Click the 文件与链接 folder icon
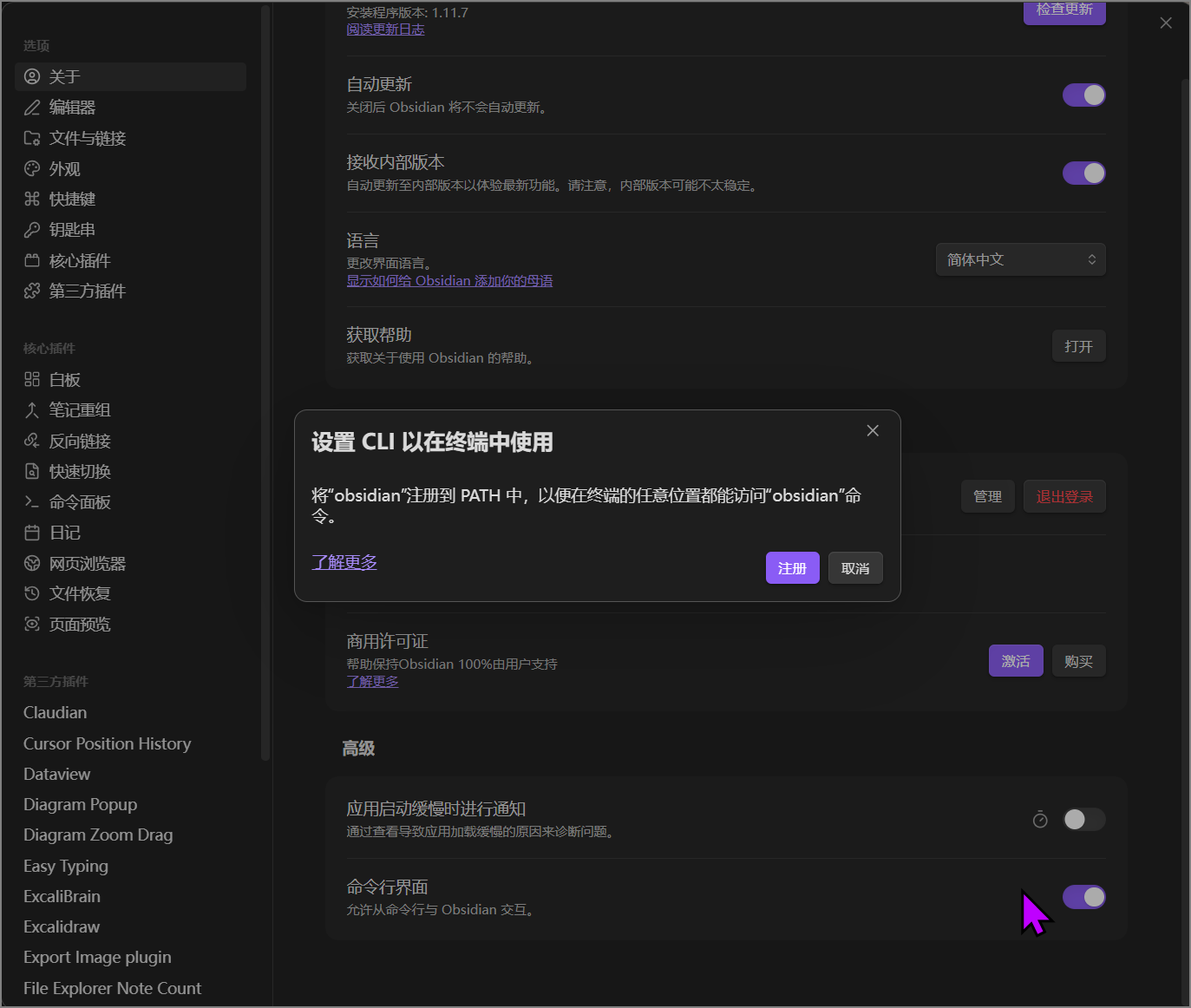This screenshot has height=1008, width=1191. 32,138
